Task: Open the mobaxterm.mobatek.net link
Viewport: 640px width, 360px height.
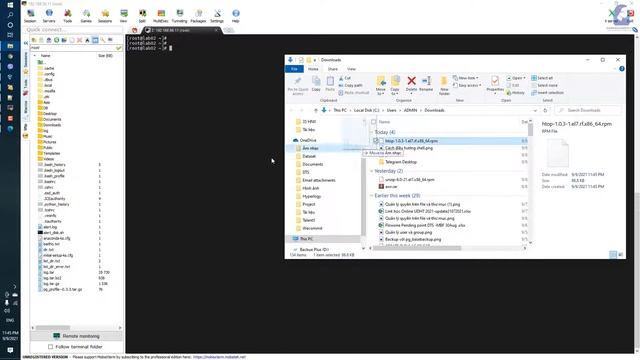Action: tap(219, 357)
